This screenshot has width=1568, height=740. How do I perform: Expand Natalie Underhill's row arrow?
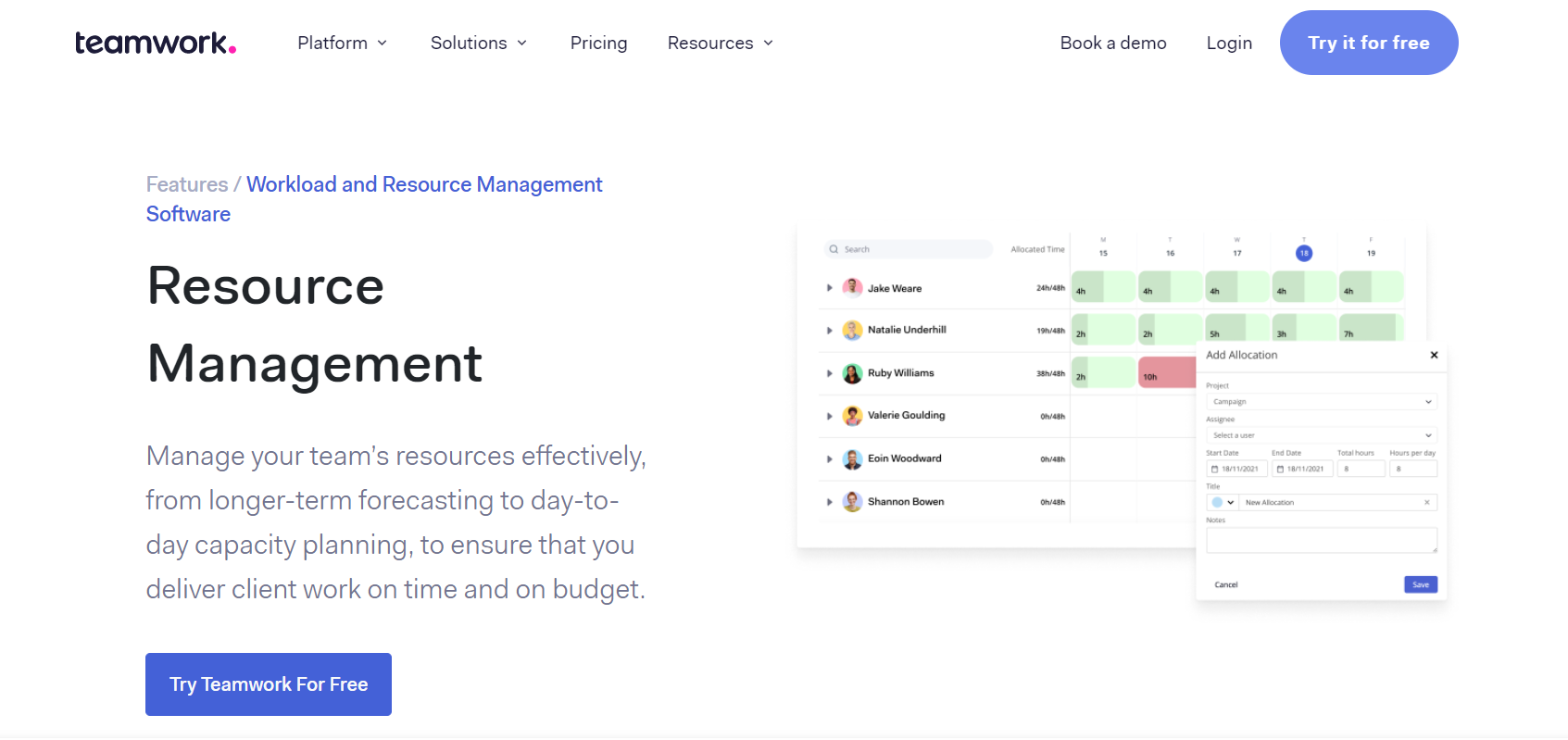830,331
